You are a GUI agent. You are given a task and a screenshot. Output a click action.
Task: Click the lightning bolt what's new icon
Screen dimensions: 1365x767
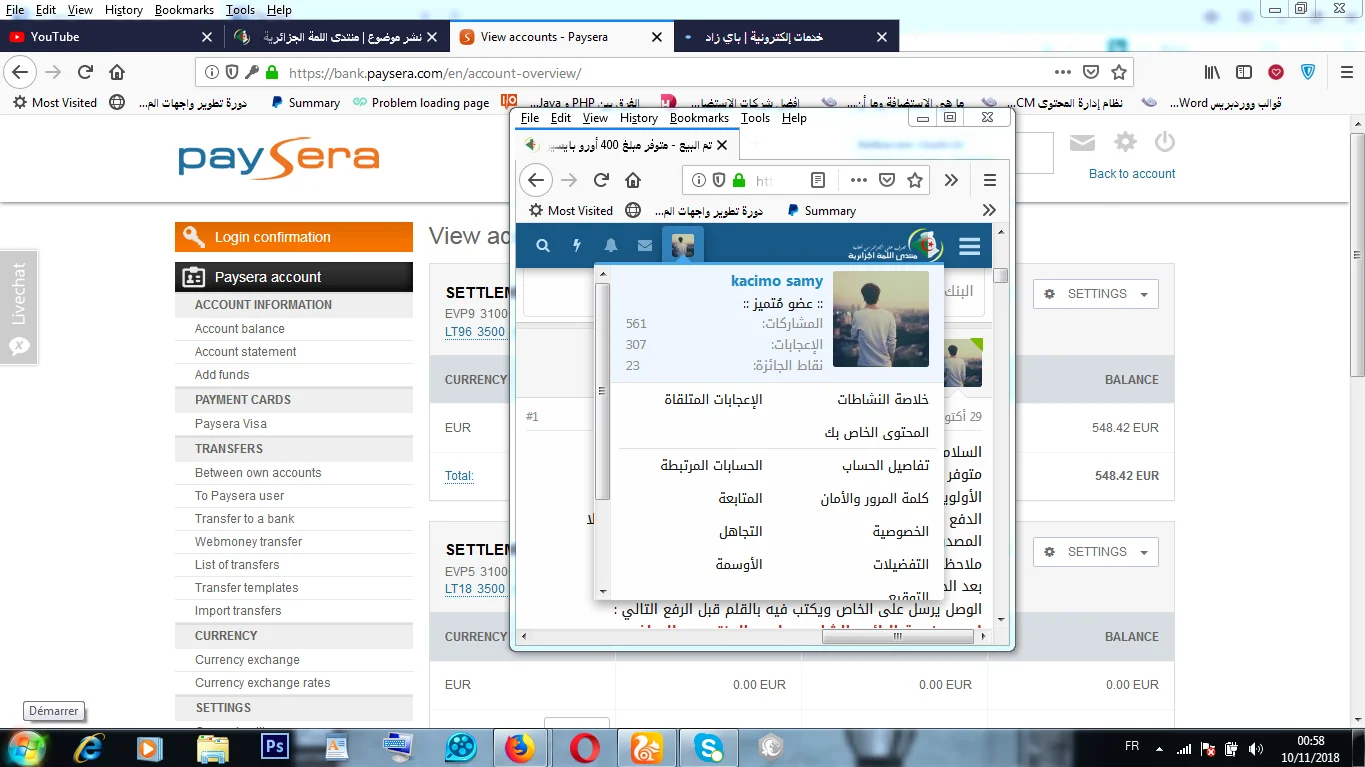click(577, 246)
